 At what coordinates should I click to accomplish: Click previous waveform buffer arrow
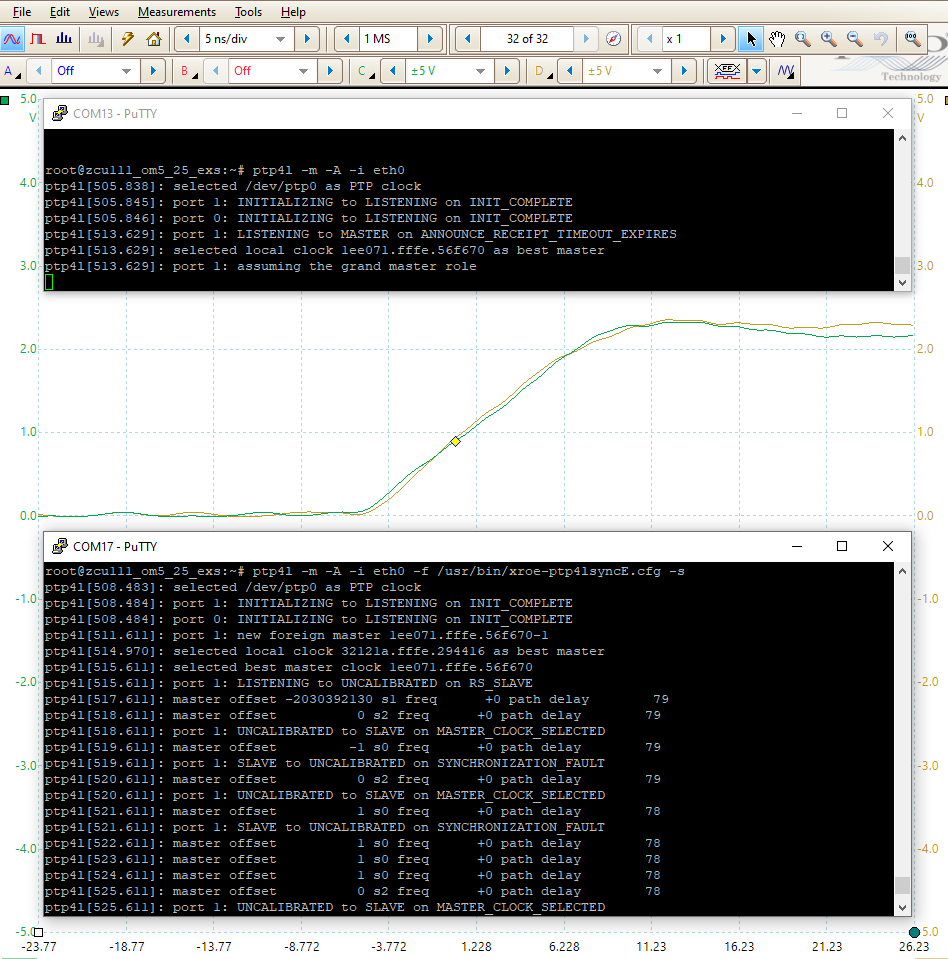click(x=468, y=39)
